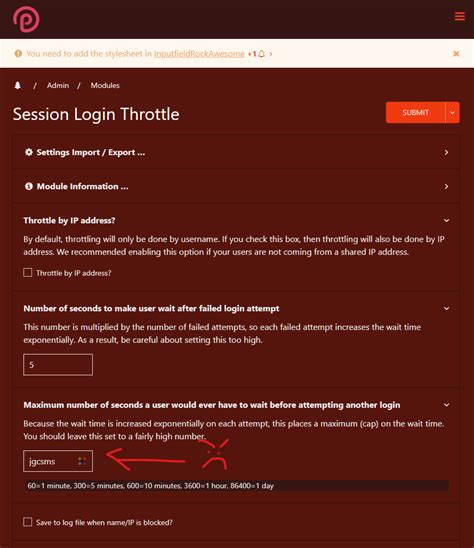Click the gear icon beside Settings Import / Export
Viewport: 474px width, 548px height.
point(29,152)
